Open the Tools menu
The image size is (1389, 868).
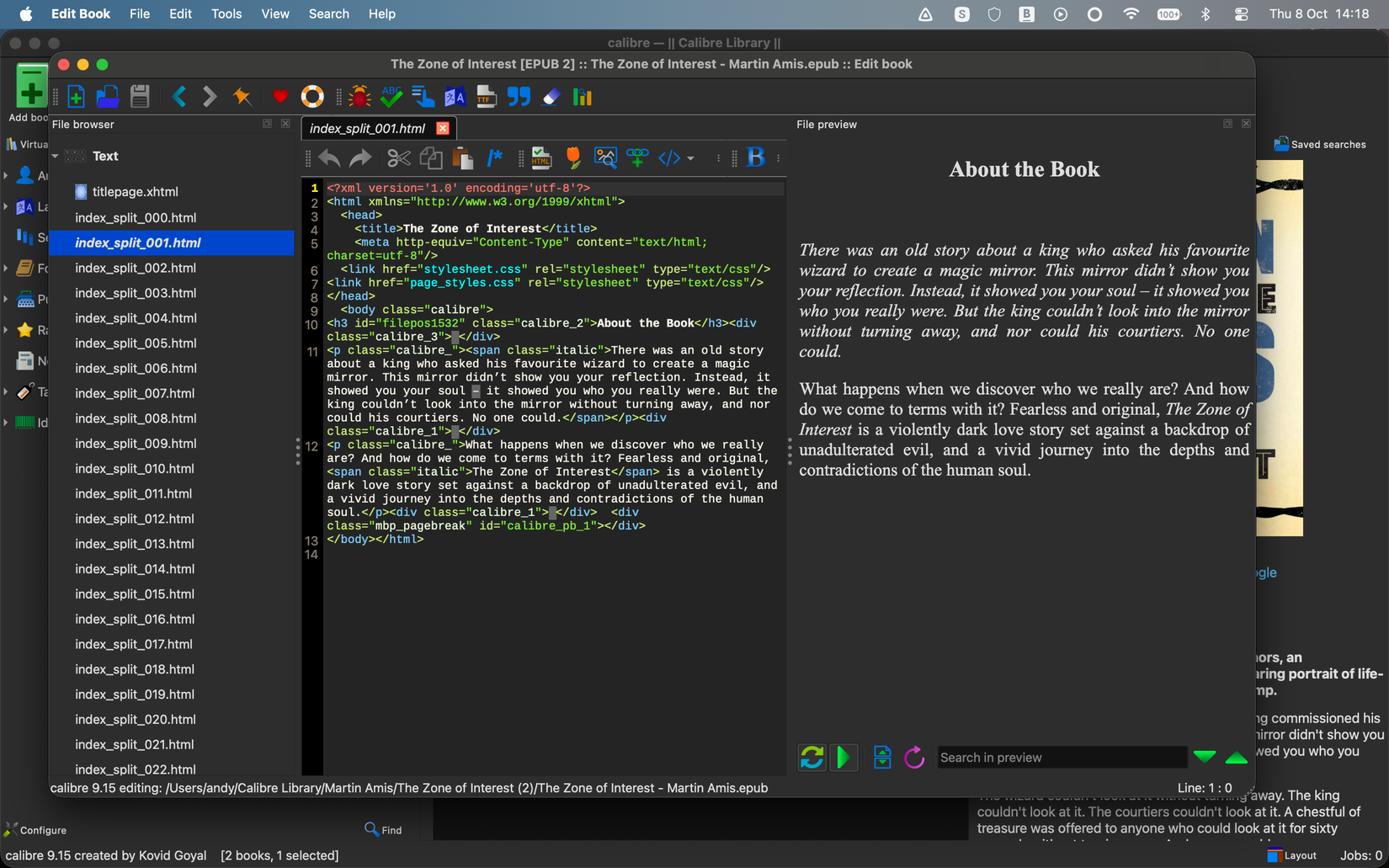pyautogui.click(x=226, y=13)
